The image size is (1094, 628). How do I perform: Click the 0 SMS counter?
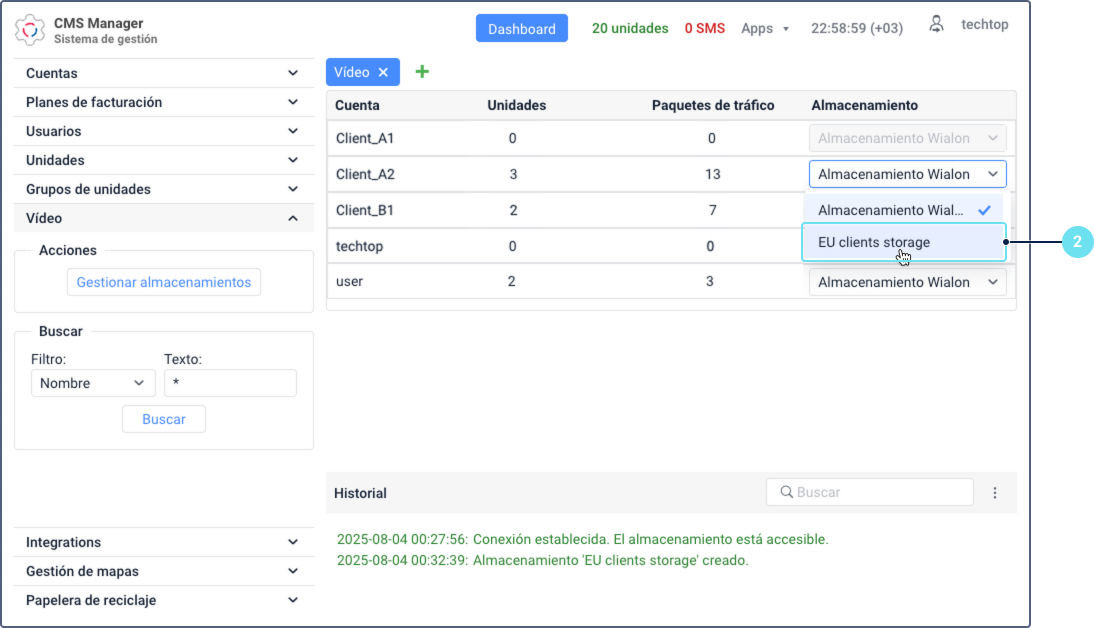tap(704, 28)
